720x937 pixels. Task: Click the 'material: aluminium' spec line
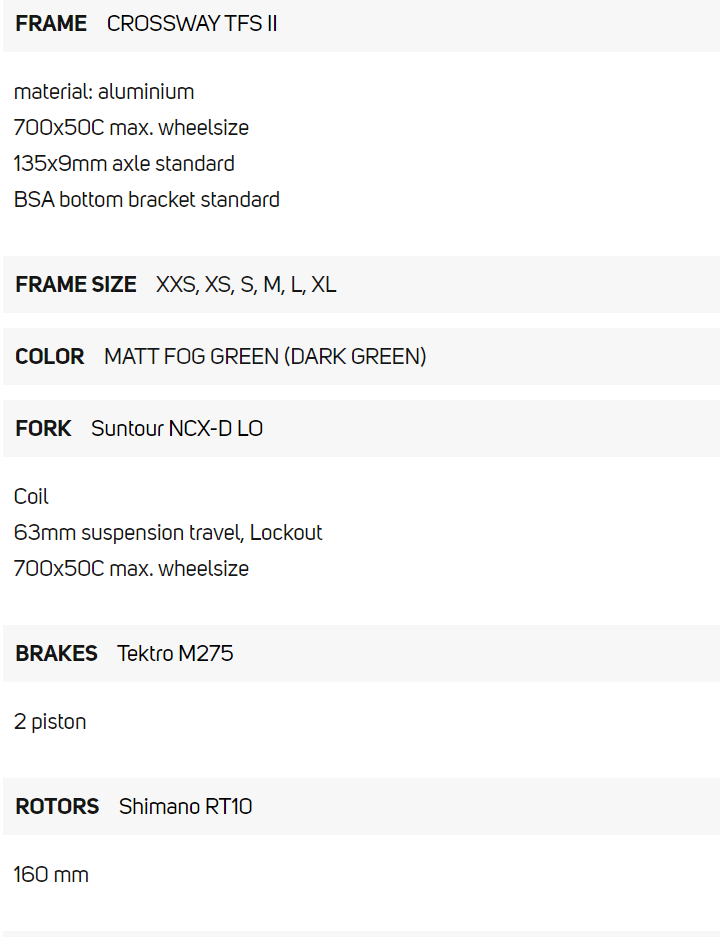tap(104, 92)
